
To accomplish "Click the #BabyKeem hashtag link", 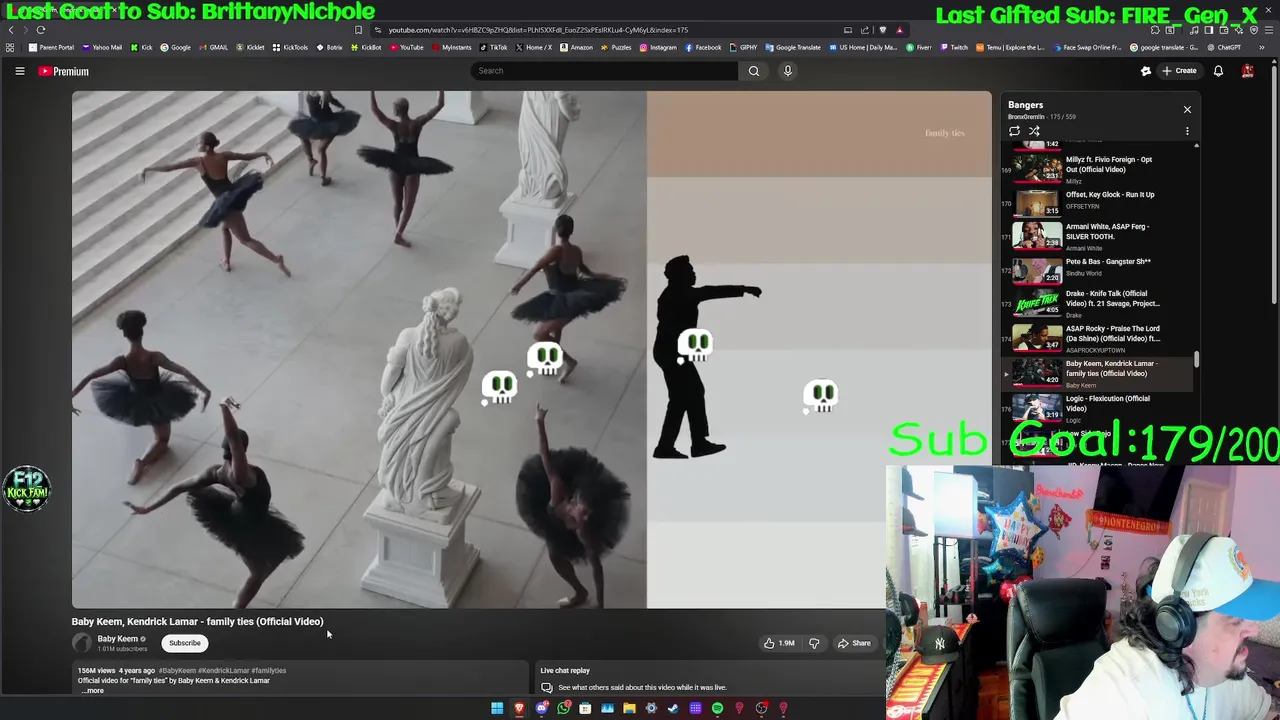I will (177, 670).
